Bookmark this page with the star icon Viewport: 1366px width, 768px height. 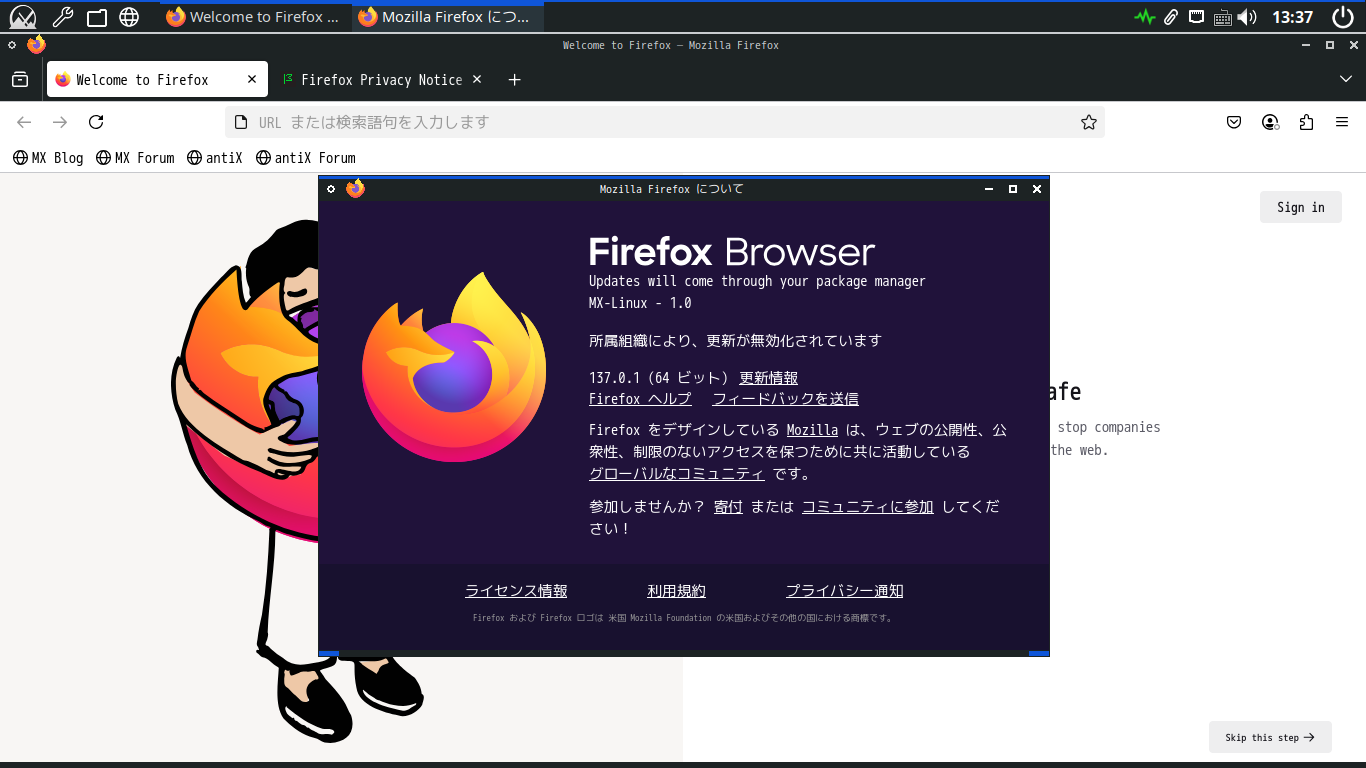(1089, 122)
